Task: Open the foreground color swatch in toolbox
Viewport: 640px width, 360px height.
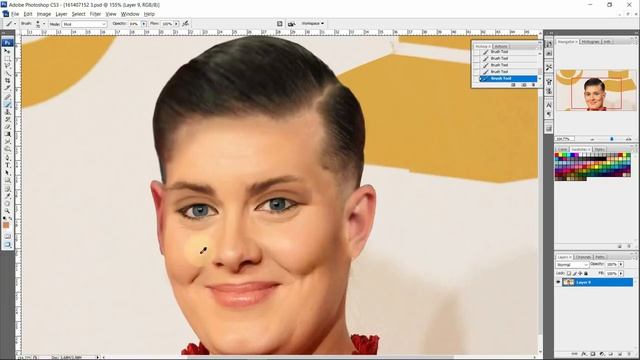Action: (6, 225)
